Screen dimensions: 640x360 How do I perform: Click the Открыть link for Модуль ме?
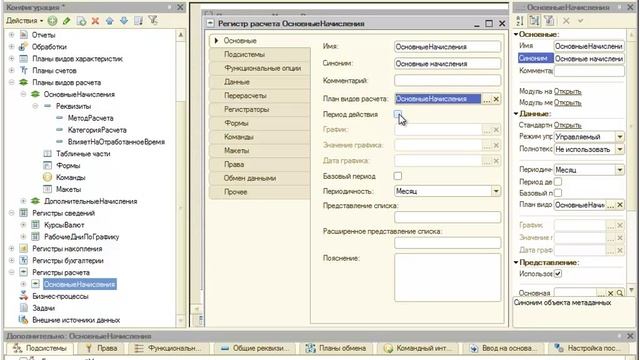coord(568,102)
